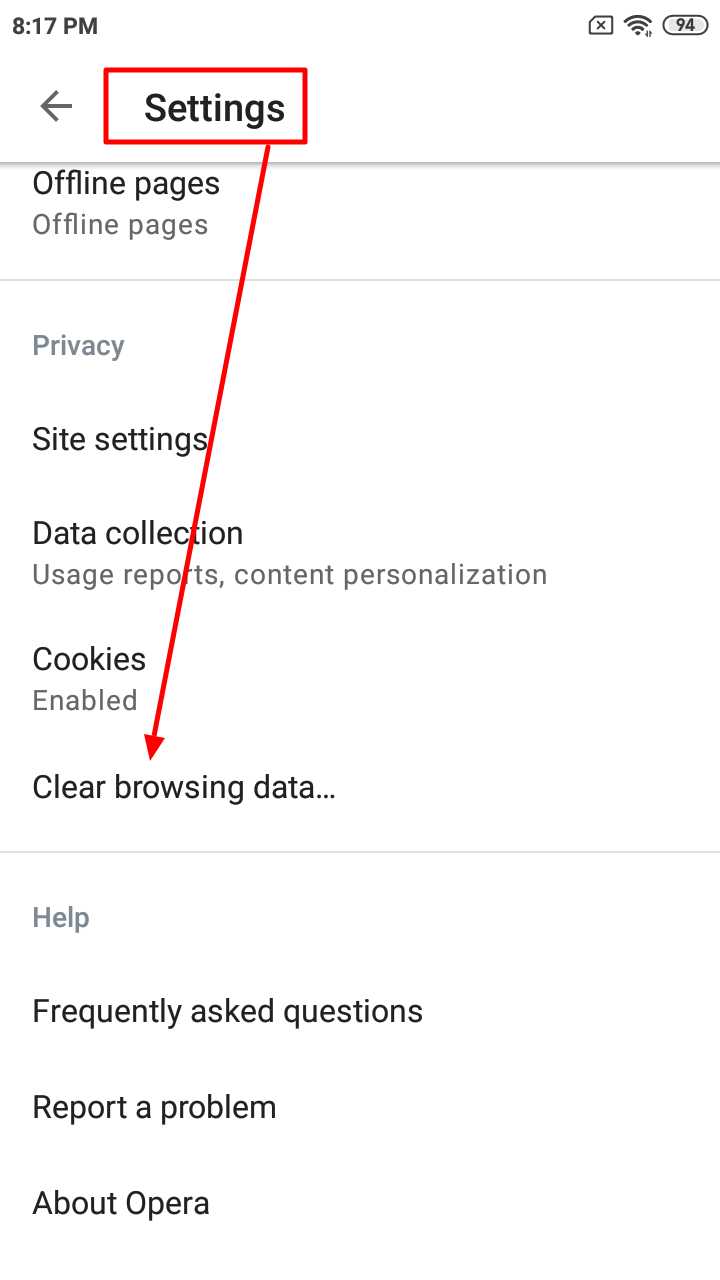This screenshot has width=720, height=1280.
Task: Tap the back arrow icon
Action: pyautogui.click(x=56, y=106)
